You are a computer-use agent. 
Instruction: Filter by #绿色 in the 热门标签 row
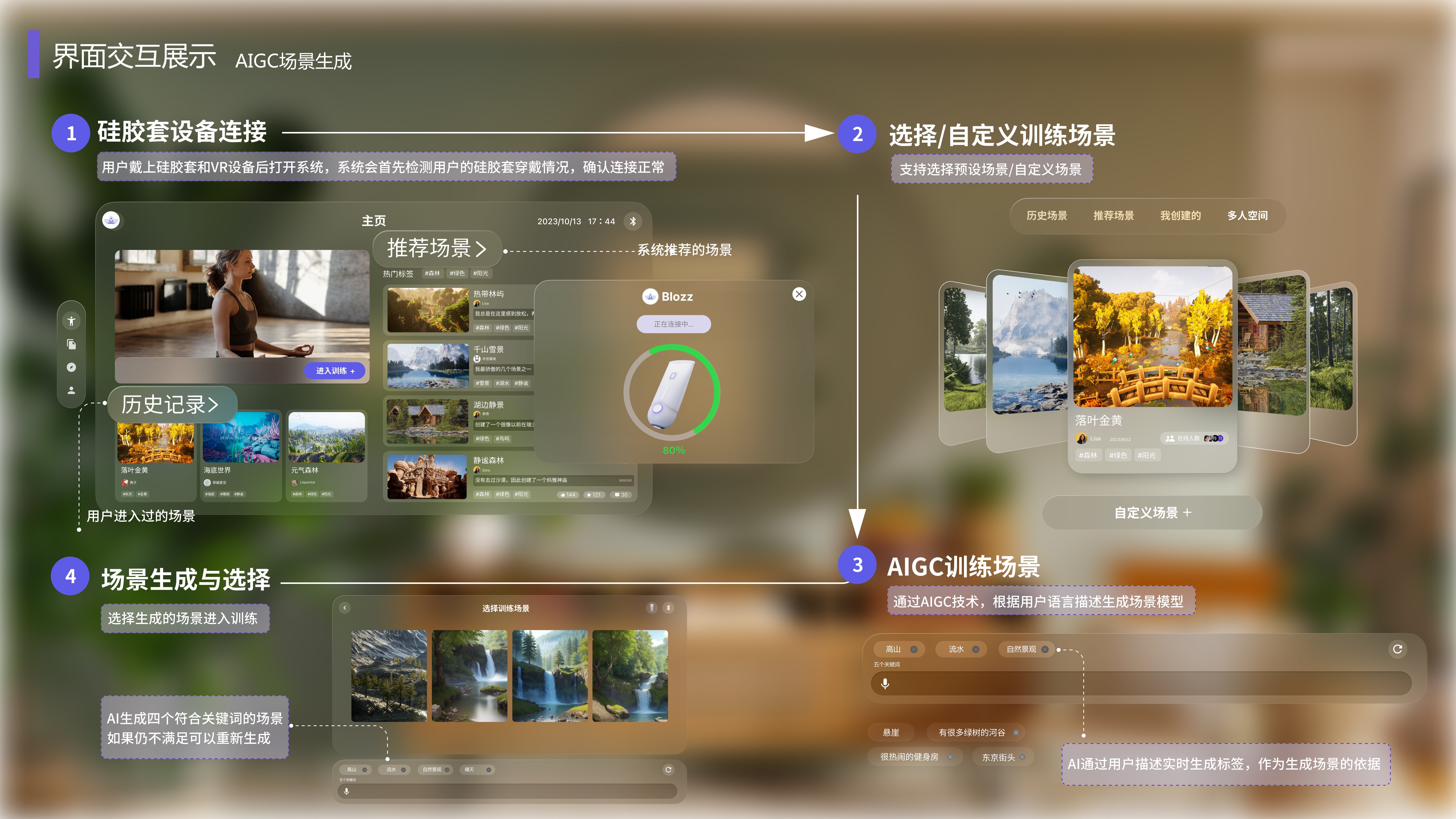click(457, 274)
